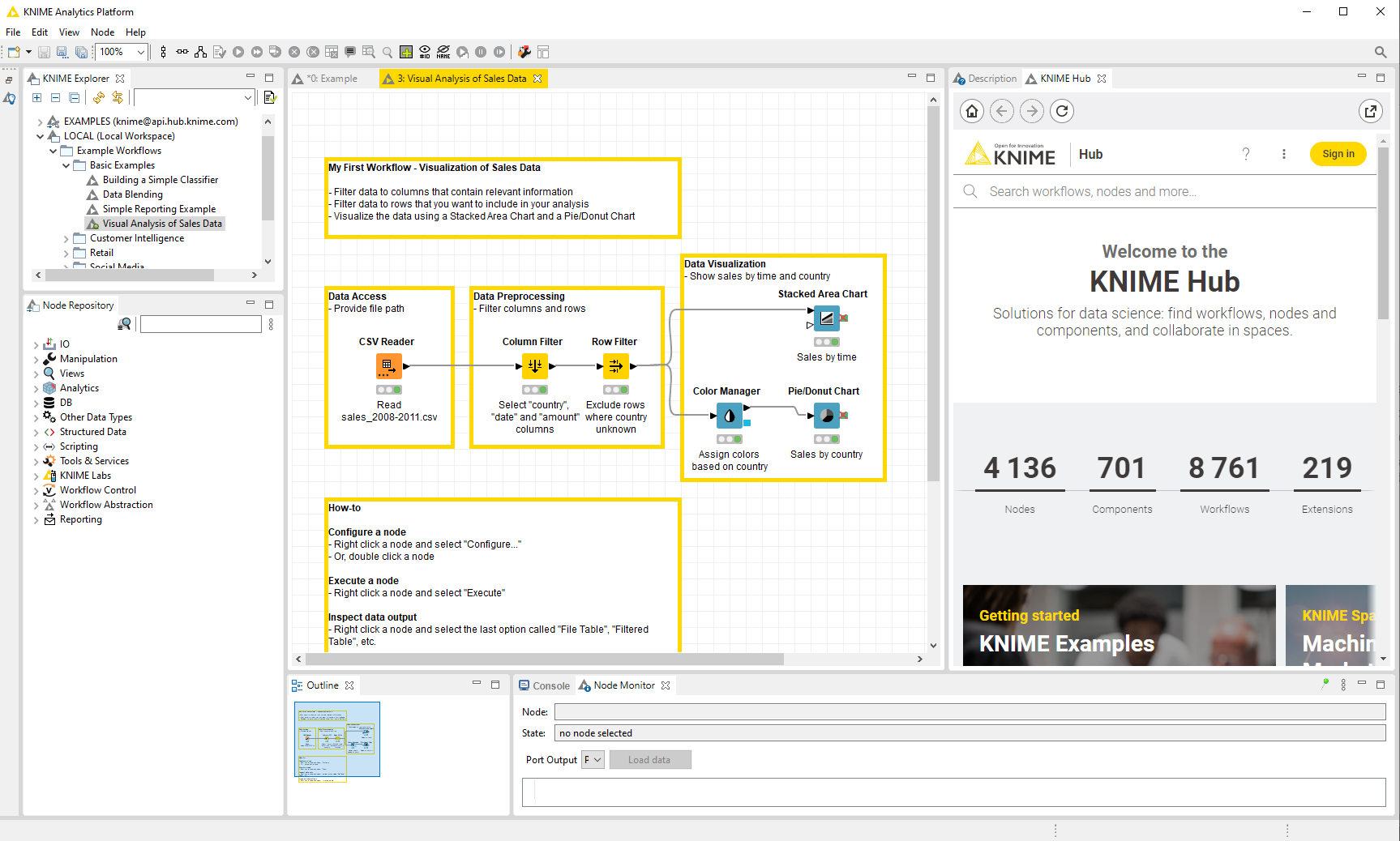Cancel the selected node execution
This screenshot has width=1400, height=841.
(x=294, y=52)
